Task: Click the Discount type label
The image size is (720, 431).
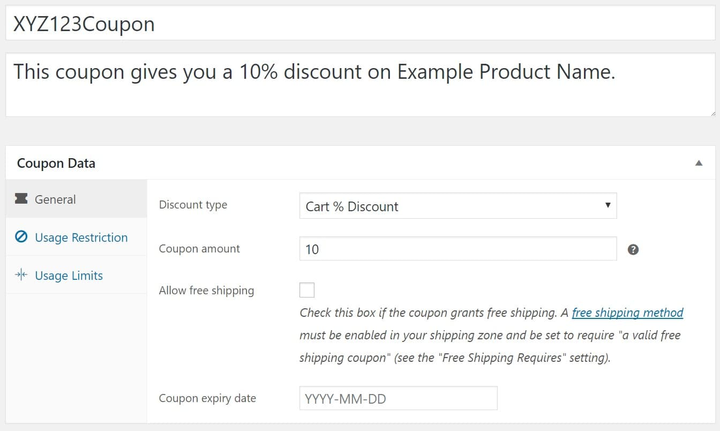Action: pos(193,205)
